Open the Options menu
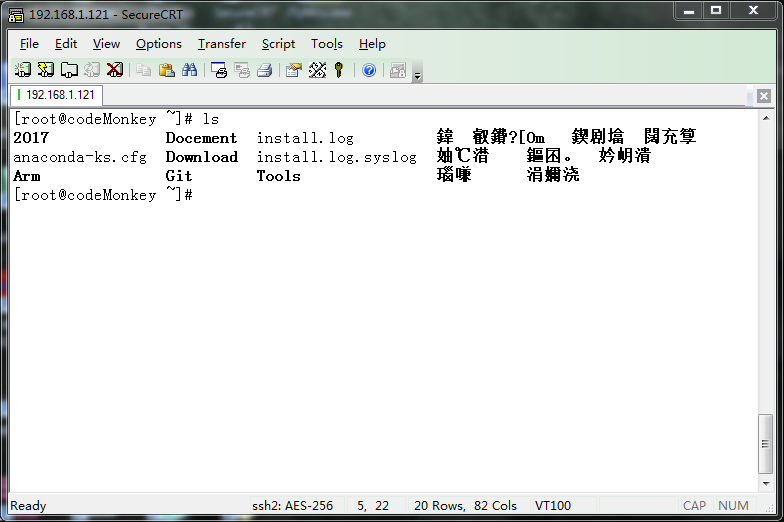This screenshot has width=784, height=522. click(158, 44)
